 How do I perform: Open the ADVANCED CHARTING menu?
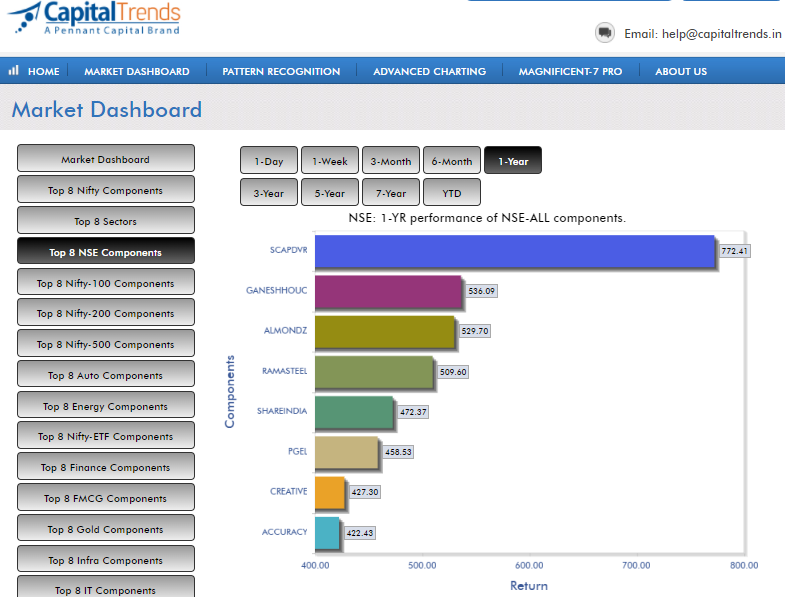pyautogui.click(x=430, y=71)
